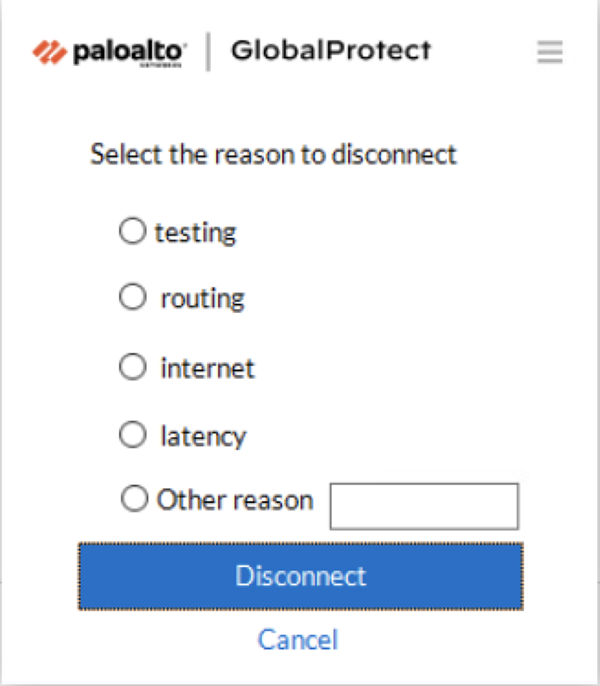The width and height of the screenshot is (600, 686).
Task: Select the Other reason radio button
Action: click(x=134, y=499)
